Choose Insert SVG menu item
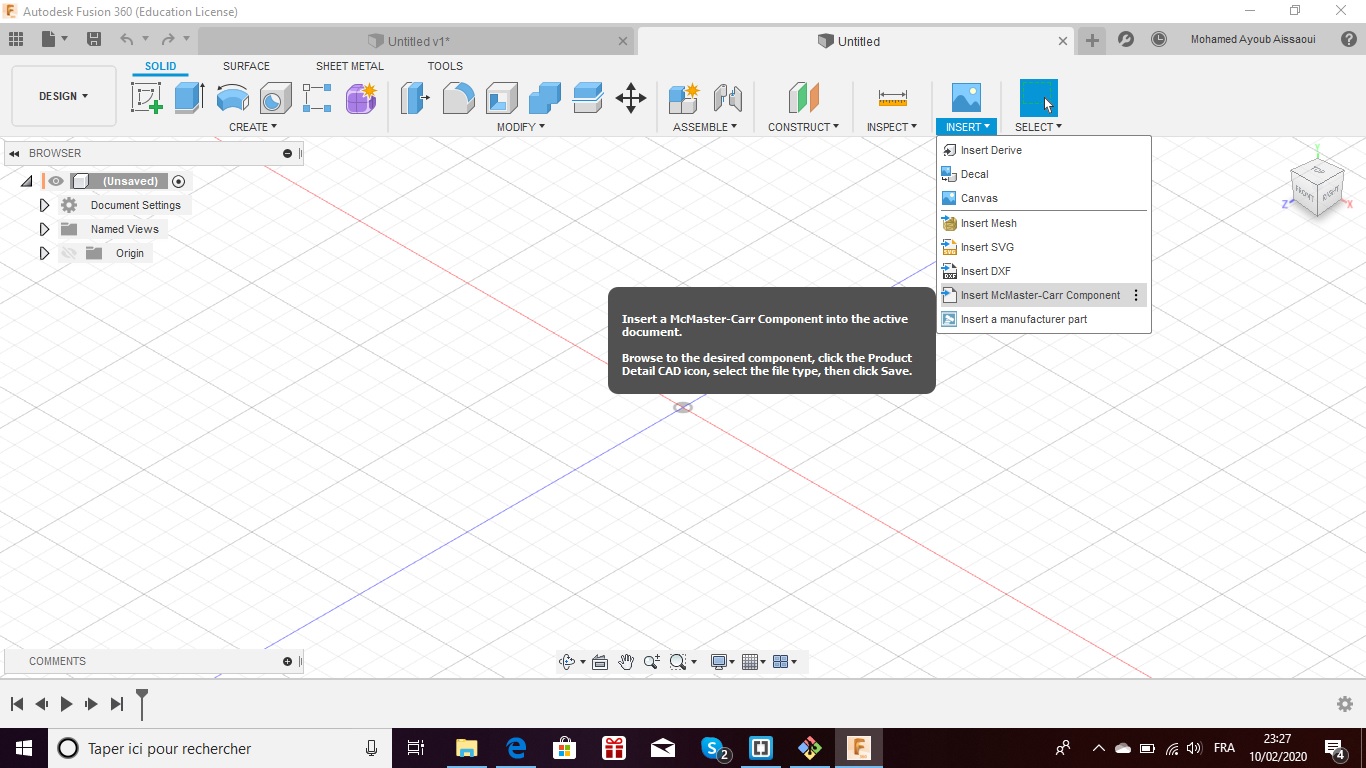The width and height of the screenshot is (1366, 768). point(1044,247)
